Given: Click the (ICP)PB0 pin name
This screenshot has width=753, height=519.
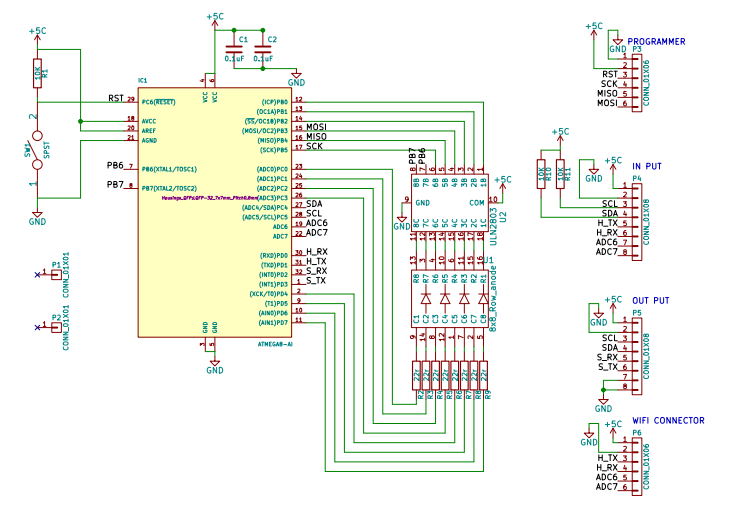Looking at the screenshot, I should tap(275, 102).
